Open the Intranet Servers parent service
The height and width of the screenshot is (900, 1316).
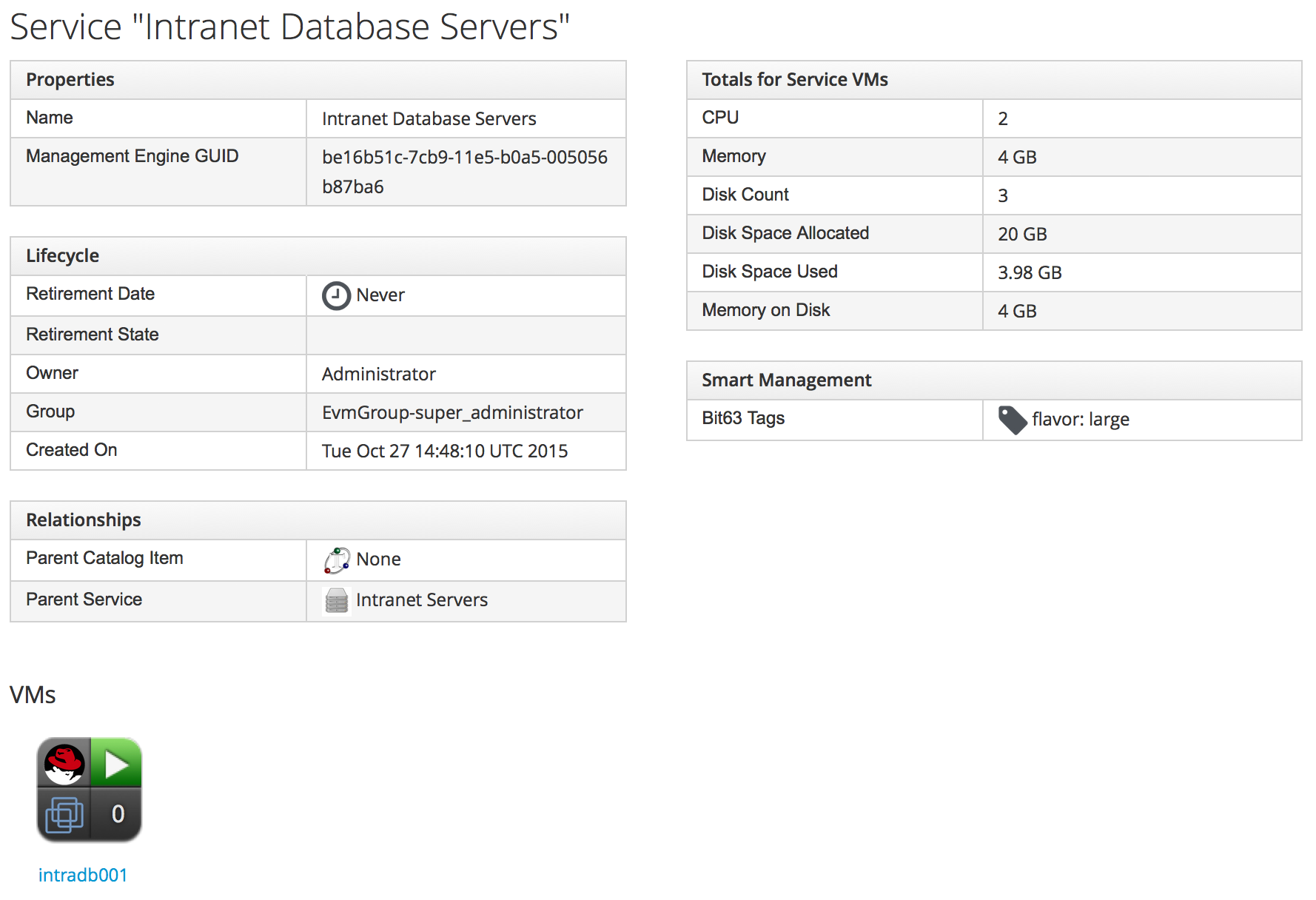coord(421,600)
